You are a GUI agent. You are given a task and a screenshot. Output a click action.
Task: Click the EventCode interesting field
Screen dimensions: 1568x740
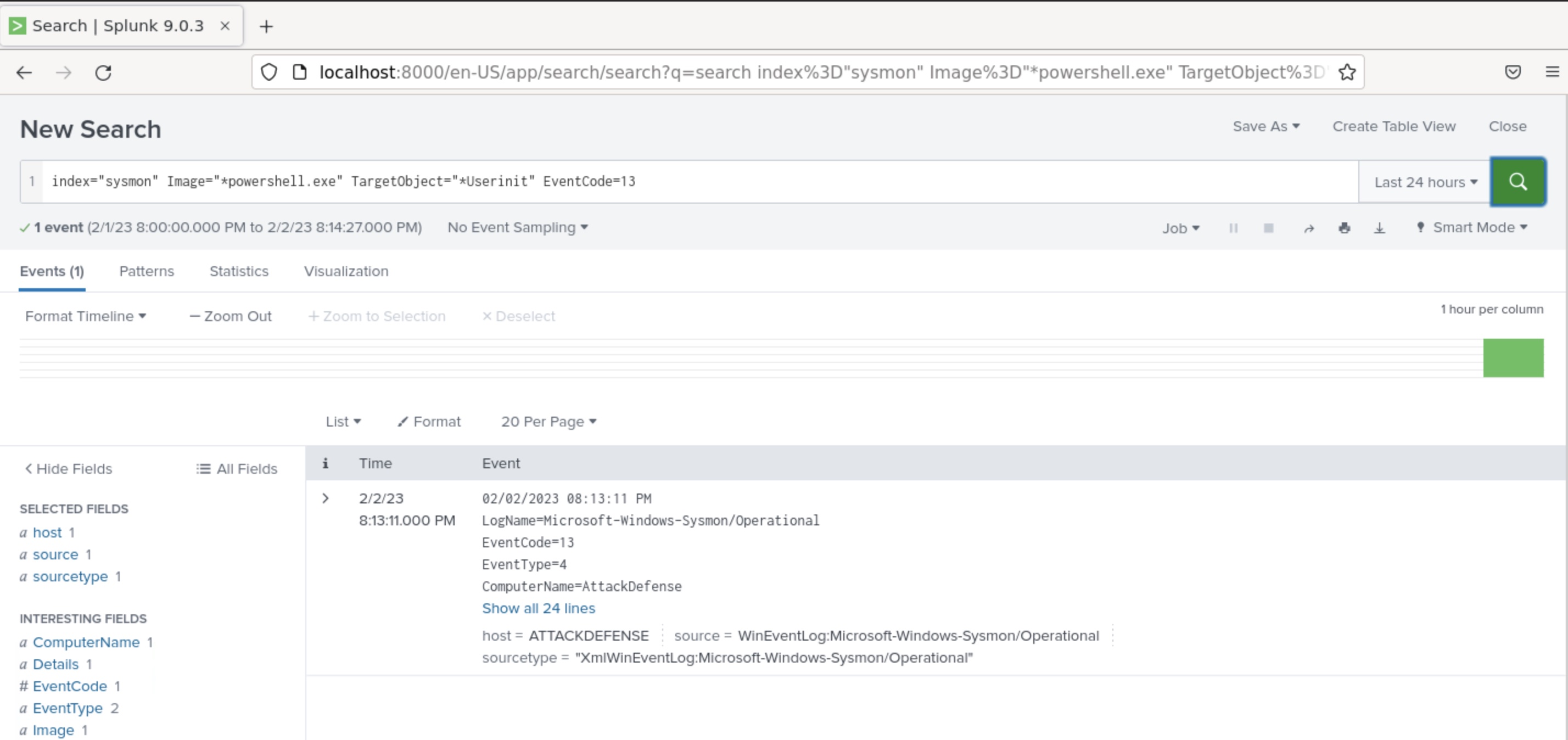click(69, 686)
